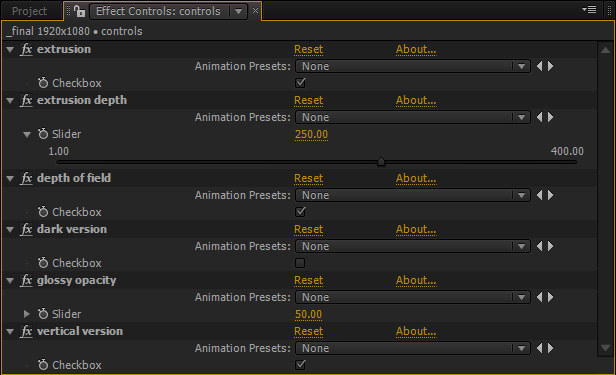Click the extrusion depth slider handle
The image size is (616, 375).
tap(381, 162)
